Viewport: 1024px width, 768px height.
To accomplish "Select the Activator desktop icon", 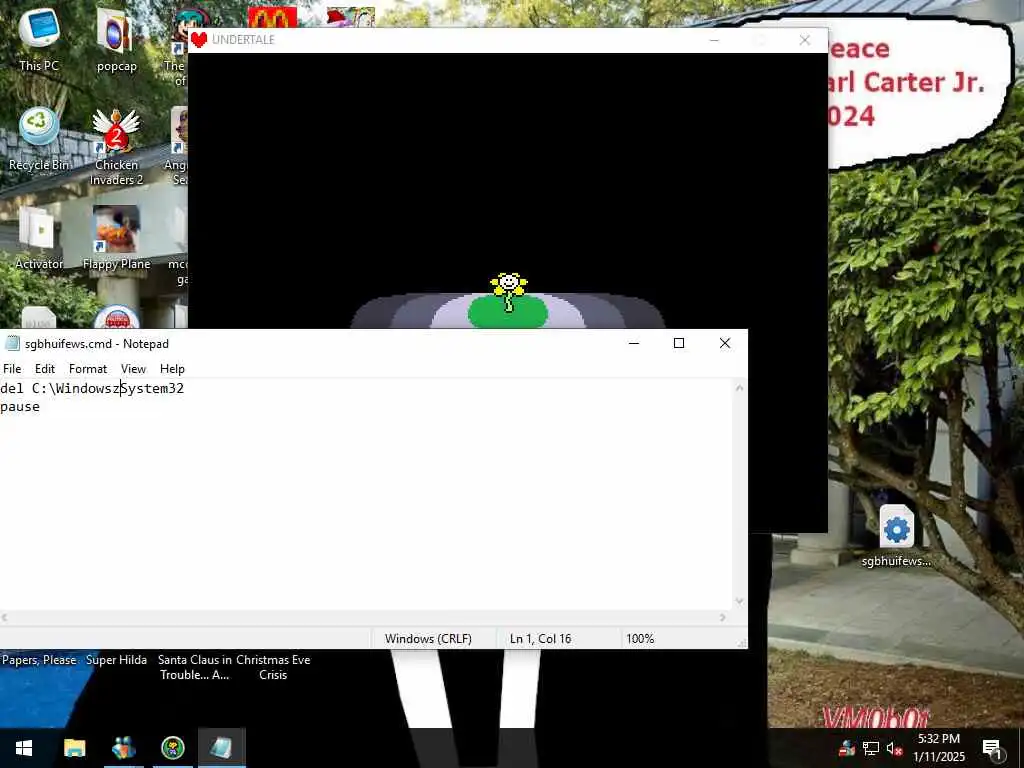I will 39,238.
